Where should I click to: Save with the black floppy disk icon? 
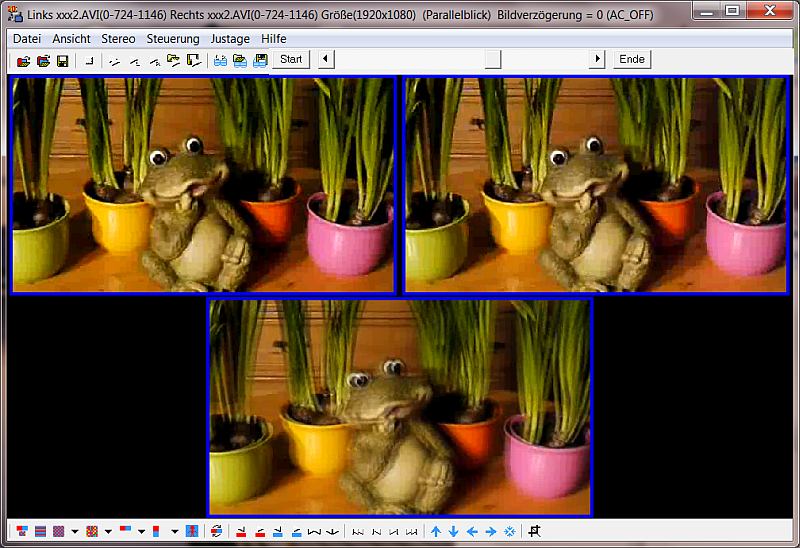[x=62, y=61]
